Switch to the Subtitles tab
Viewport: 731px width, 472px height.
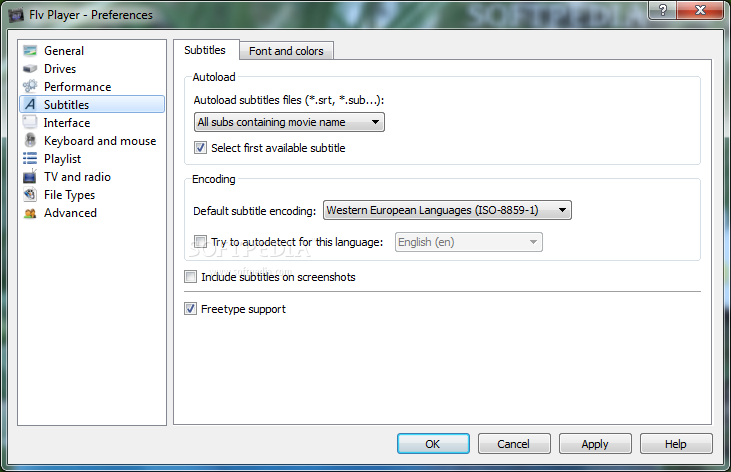205,50
